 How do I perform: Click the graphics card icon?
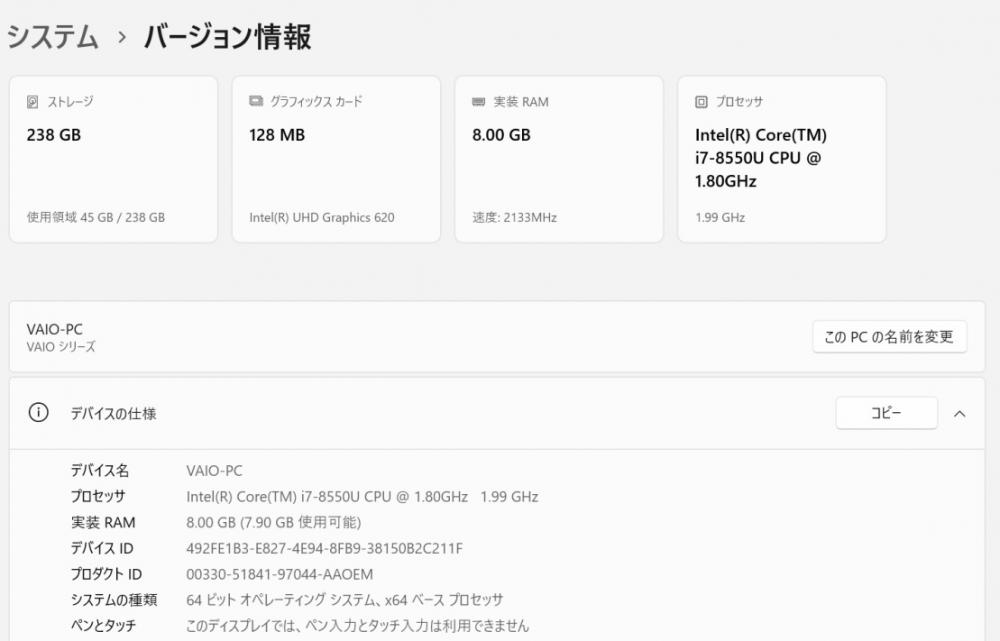click(256, 101)
